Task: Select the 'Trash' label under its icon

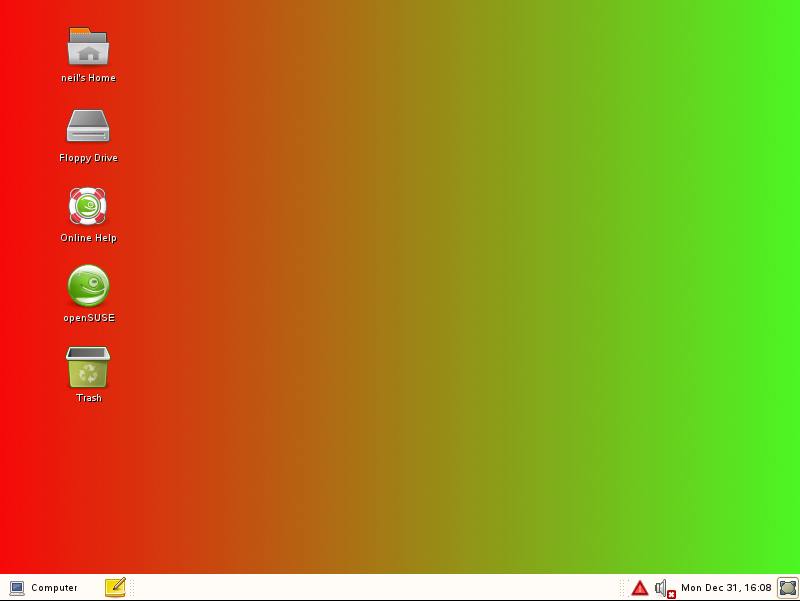Action: tap(88, 398)
